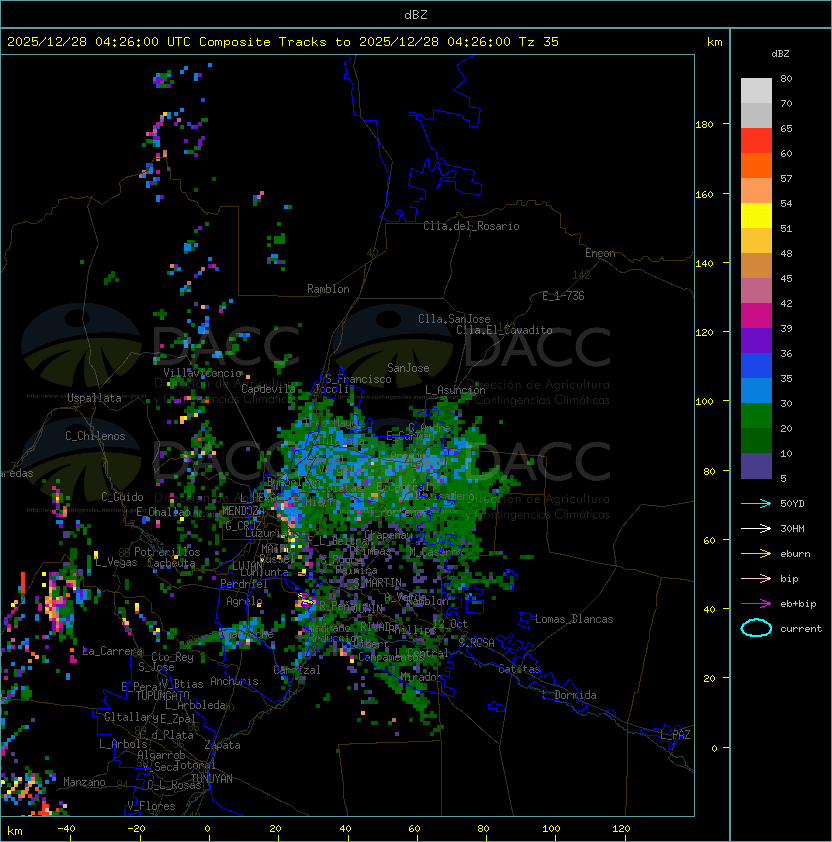832x842 pixels.
Task: Click the 'Composite Tracks' header text
Action: (263, 42)
